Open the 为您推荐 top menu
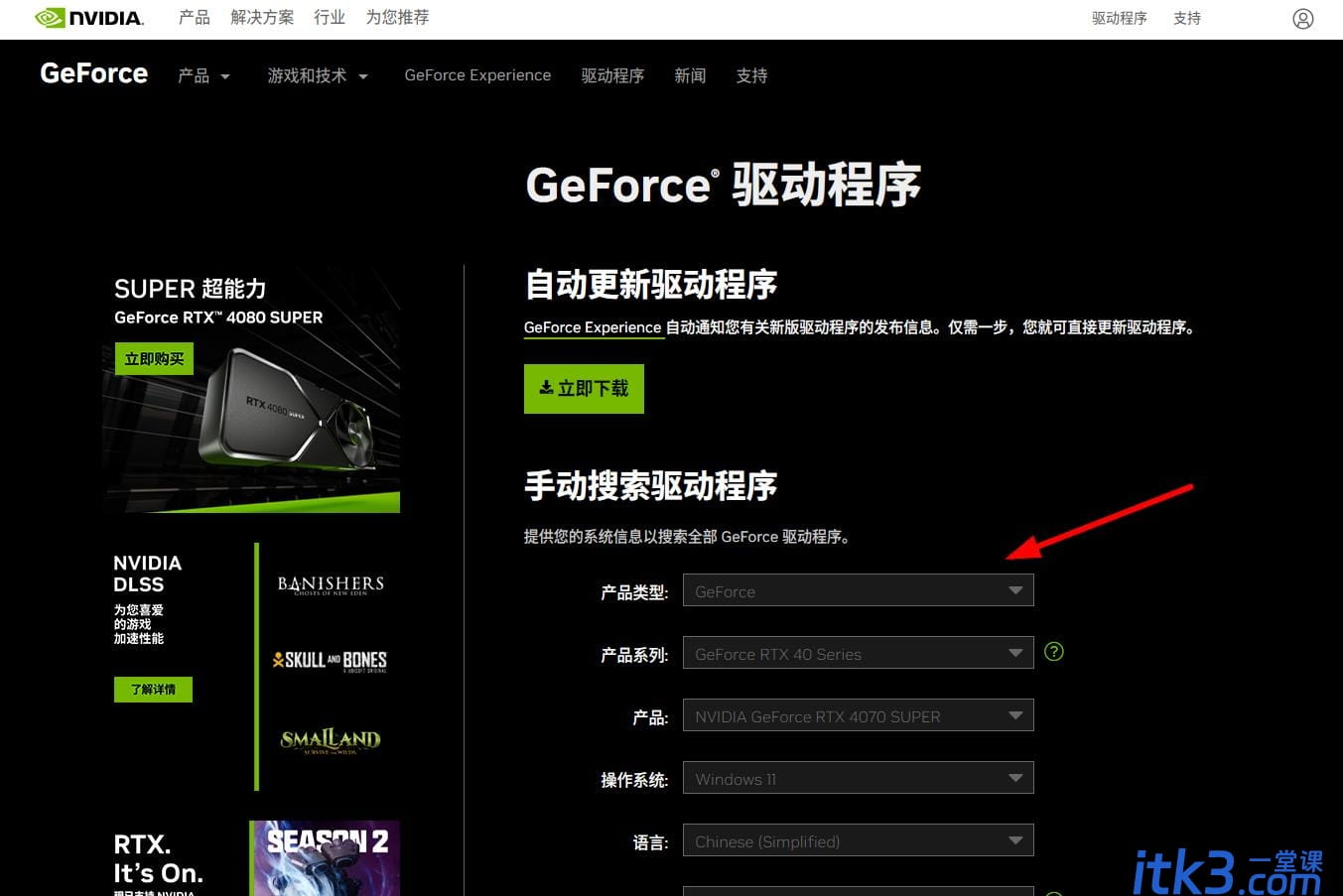 click(397, 18)
